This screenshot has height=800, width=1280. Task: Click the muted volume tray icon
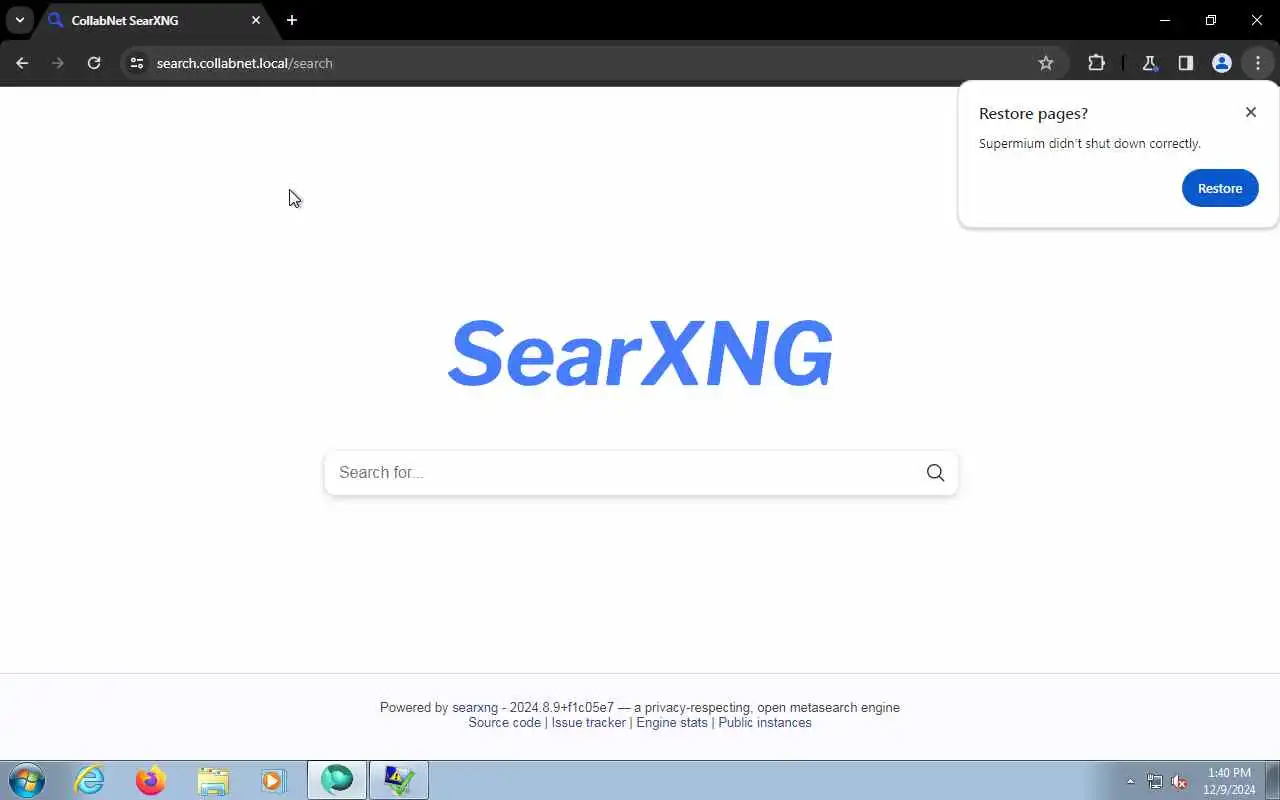coord(1180,782)
